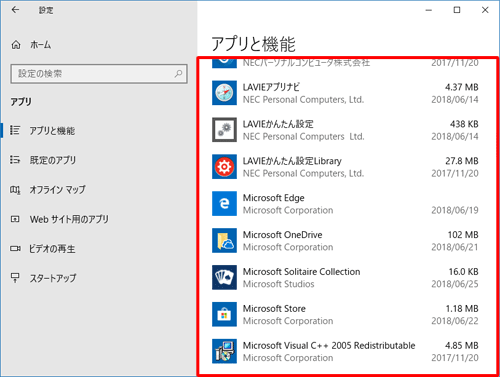Click the 既定のアプリ sidebar icon
The width and height of the screenshot is (500, 377).
(15, 160)
